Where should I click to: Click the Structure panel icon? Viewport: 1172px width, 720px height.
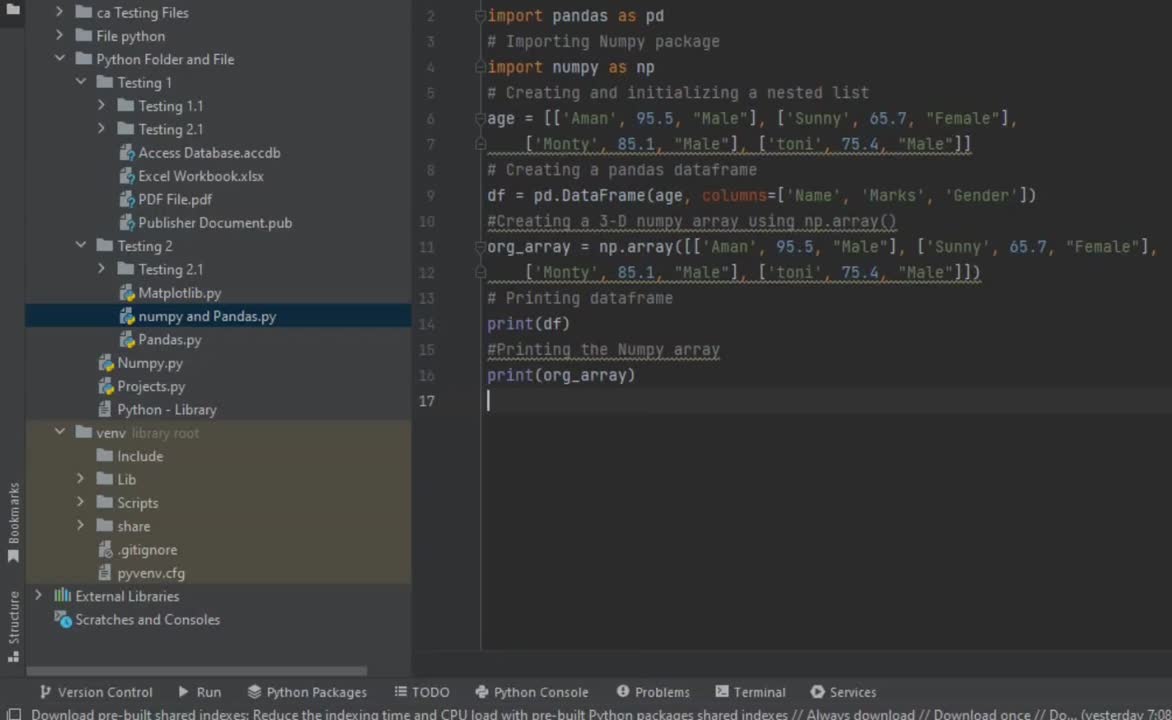13,656
